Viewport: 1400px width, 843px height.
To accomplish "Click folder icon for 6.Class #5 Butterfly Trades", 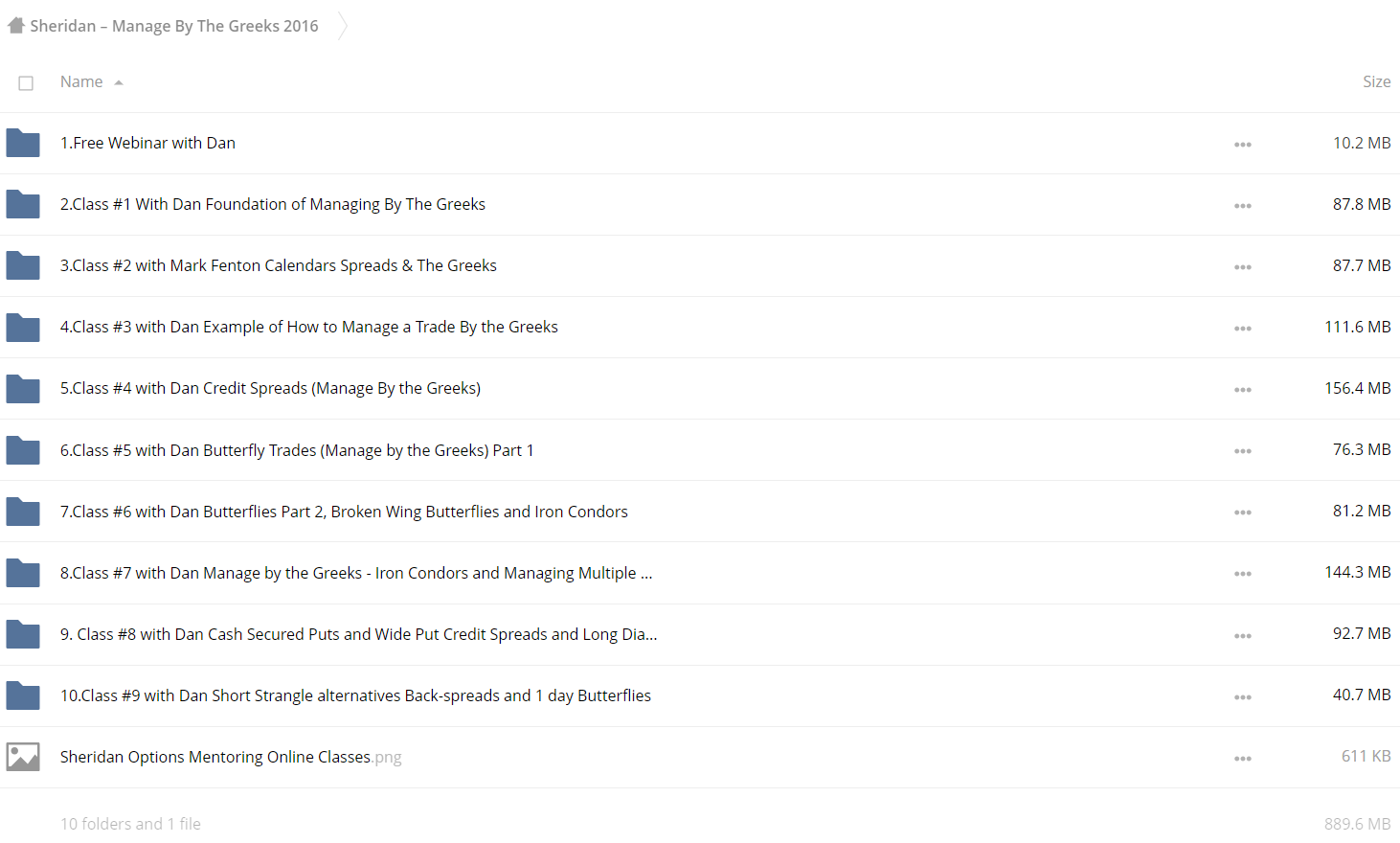I will click(x=23, y=450).
